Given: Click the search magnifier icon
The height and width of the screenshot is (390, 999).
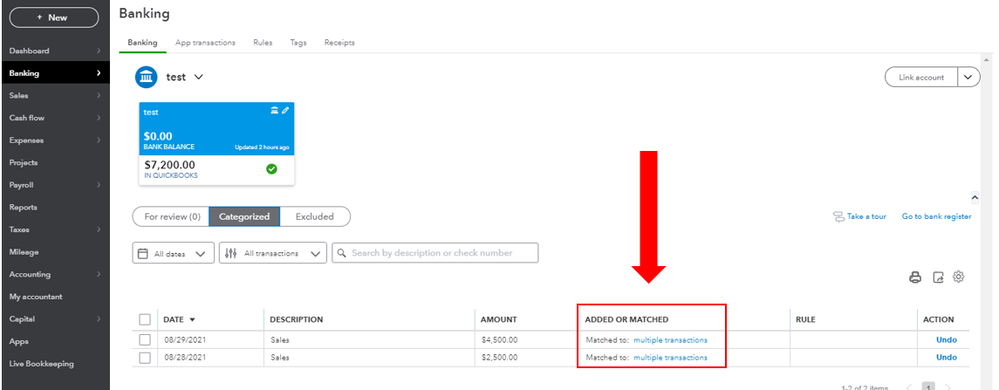Looking at the screenshot, I should point(342,253).
